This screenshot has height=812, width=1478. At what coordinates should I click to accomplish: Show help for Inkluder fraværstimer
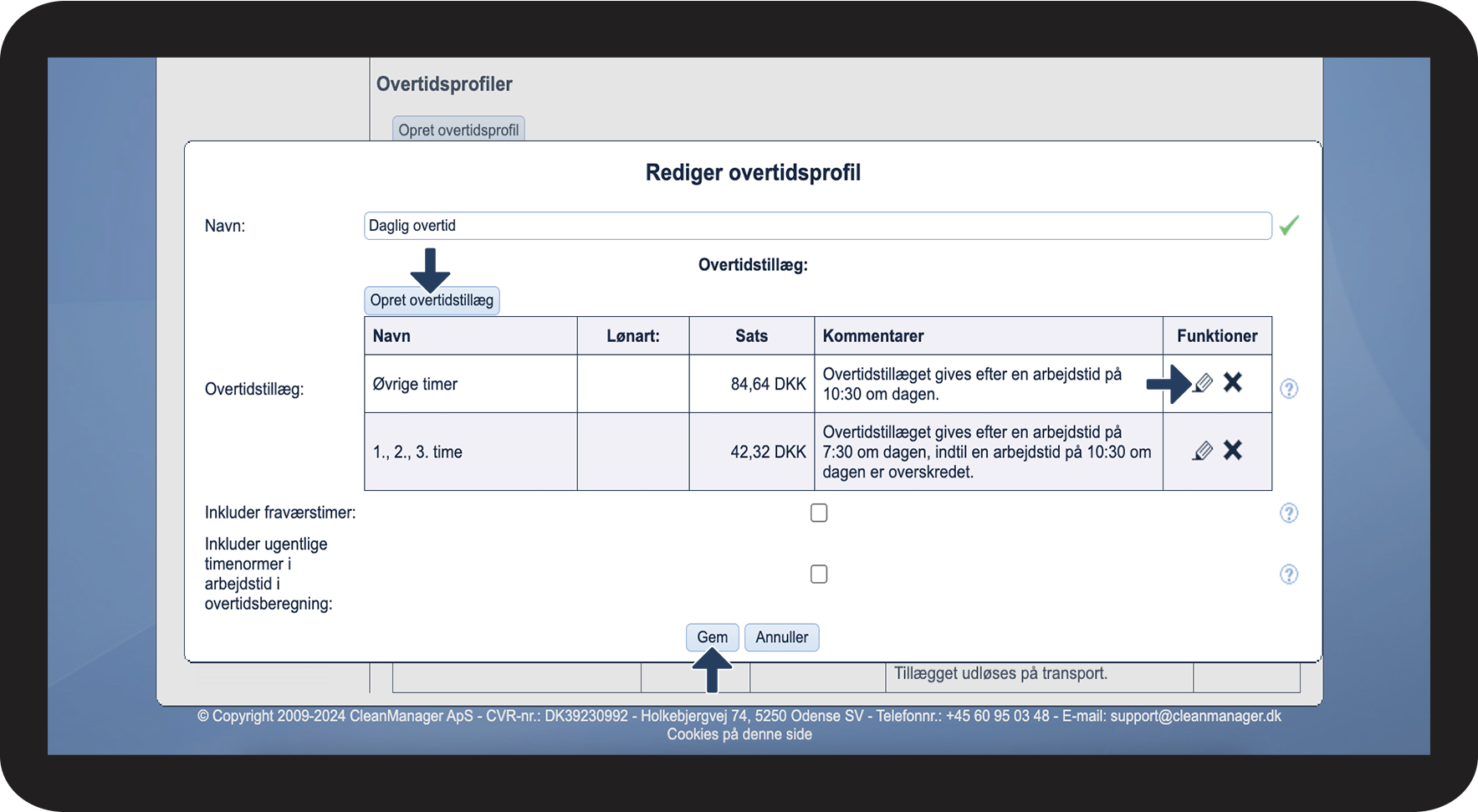(1288, 513)
